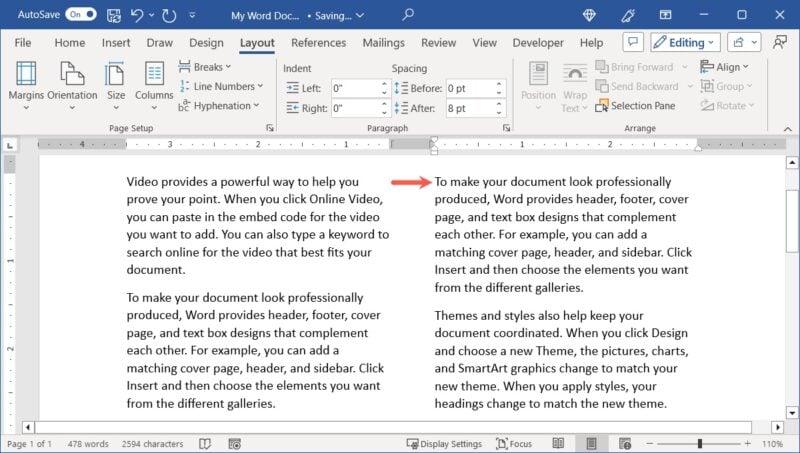The image size is (800, 453).
Task: Click the pen Coming Soon icon
Action: click(x=628, y=15)
